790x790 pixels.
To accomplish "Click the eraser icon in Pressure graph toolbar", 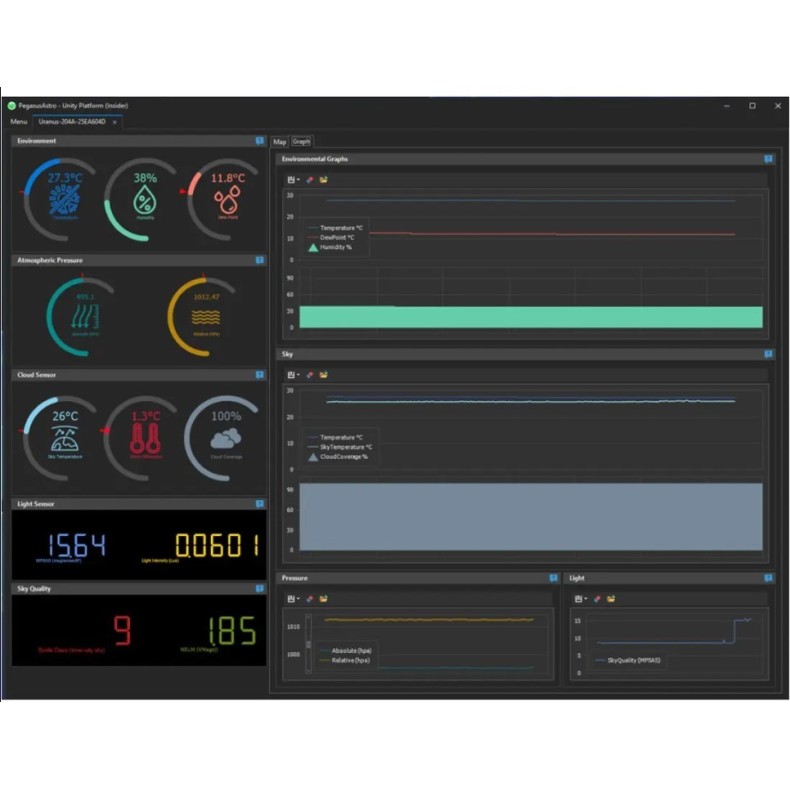I will click(310, 599).
